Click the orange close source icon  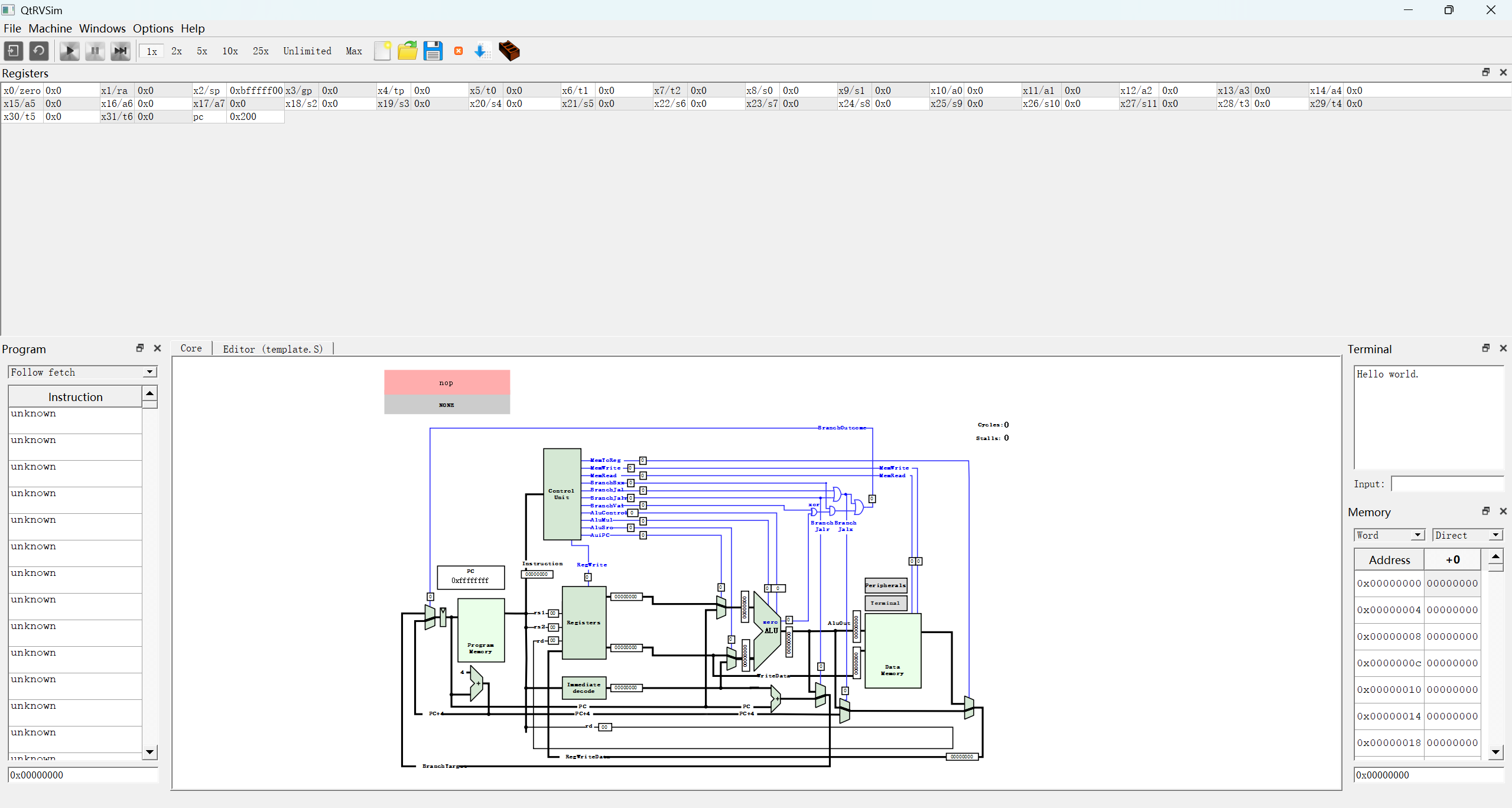tap(459, 51)
